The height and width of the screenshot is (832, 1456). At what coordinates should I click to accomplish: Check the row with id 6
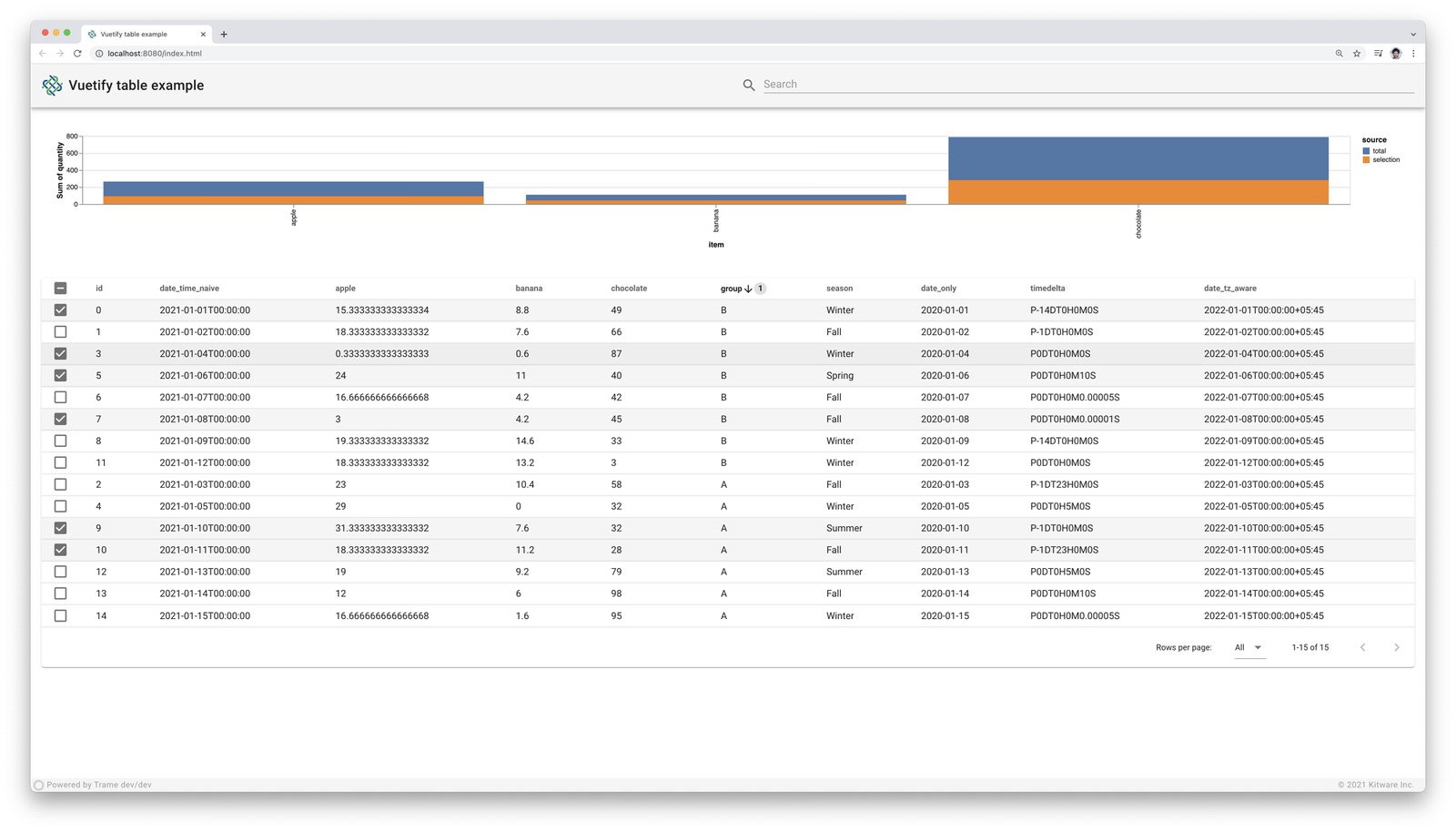[60, 397]
